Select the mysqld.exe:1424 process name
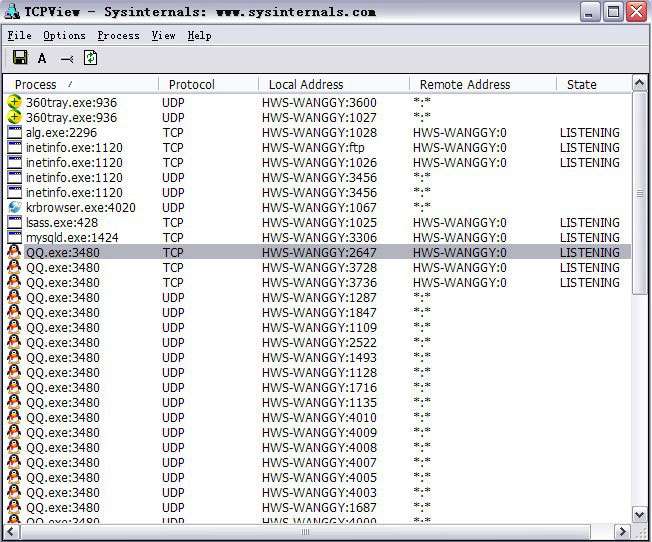Image resolution: width=652 pixels, height=542 pixels. pyautogui.click(x=72, y=238)
